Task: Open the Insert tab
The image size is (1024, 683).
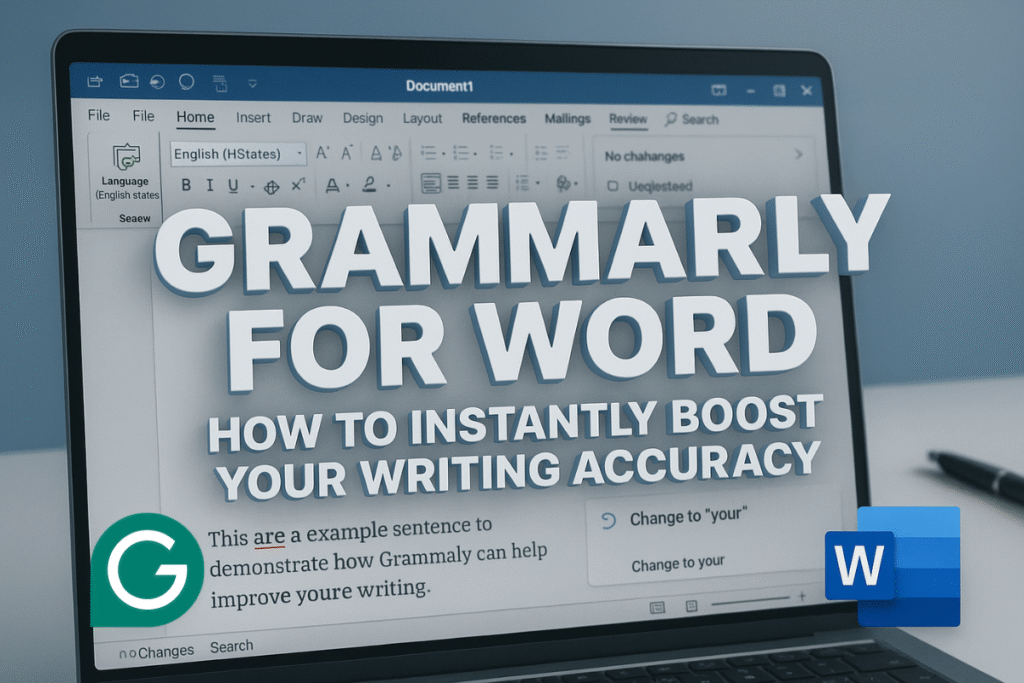Action: [x=253, y=118]
